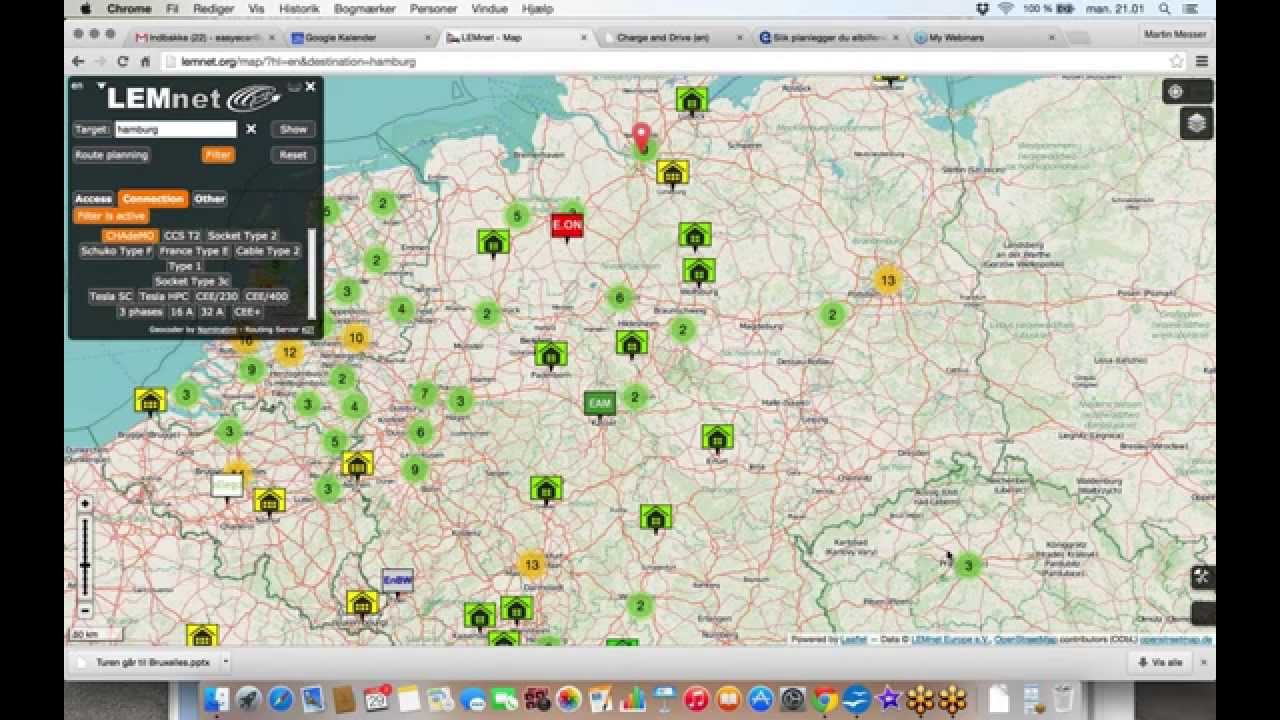Open the language selector labeled 'en'

tap(77, 86)
